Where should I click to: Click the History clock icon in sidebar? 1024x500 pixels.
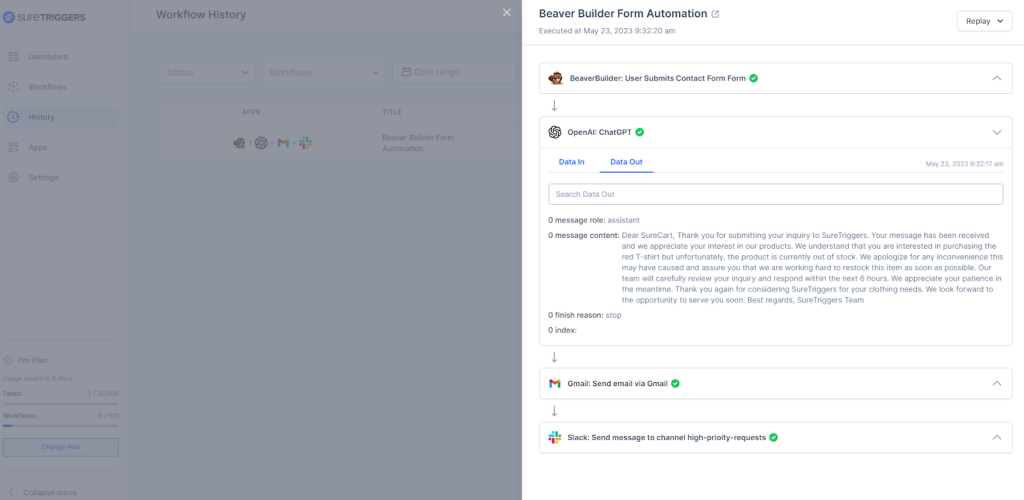pos(13,117)
